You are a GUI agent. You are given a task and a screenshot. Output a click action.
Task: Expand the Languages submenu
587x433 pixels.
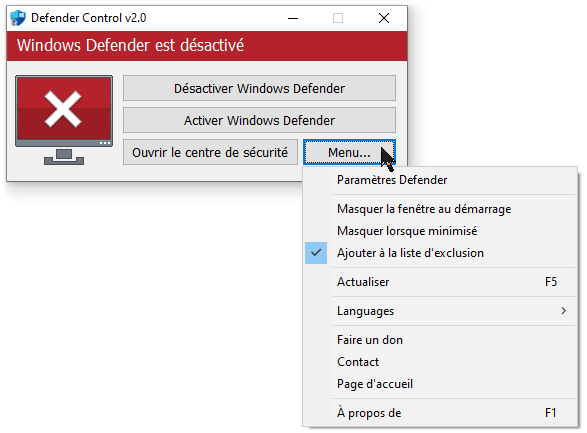(x=440, y=311)
